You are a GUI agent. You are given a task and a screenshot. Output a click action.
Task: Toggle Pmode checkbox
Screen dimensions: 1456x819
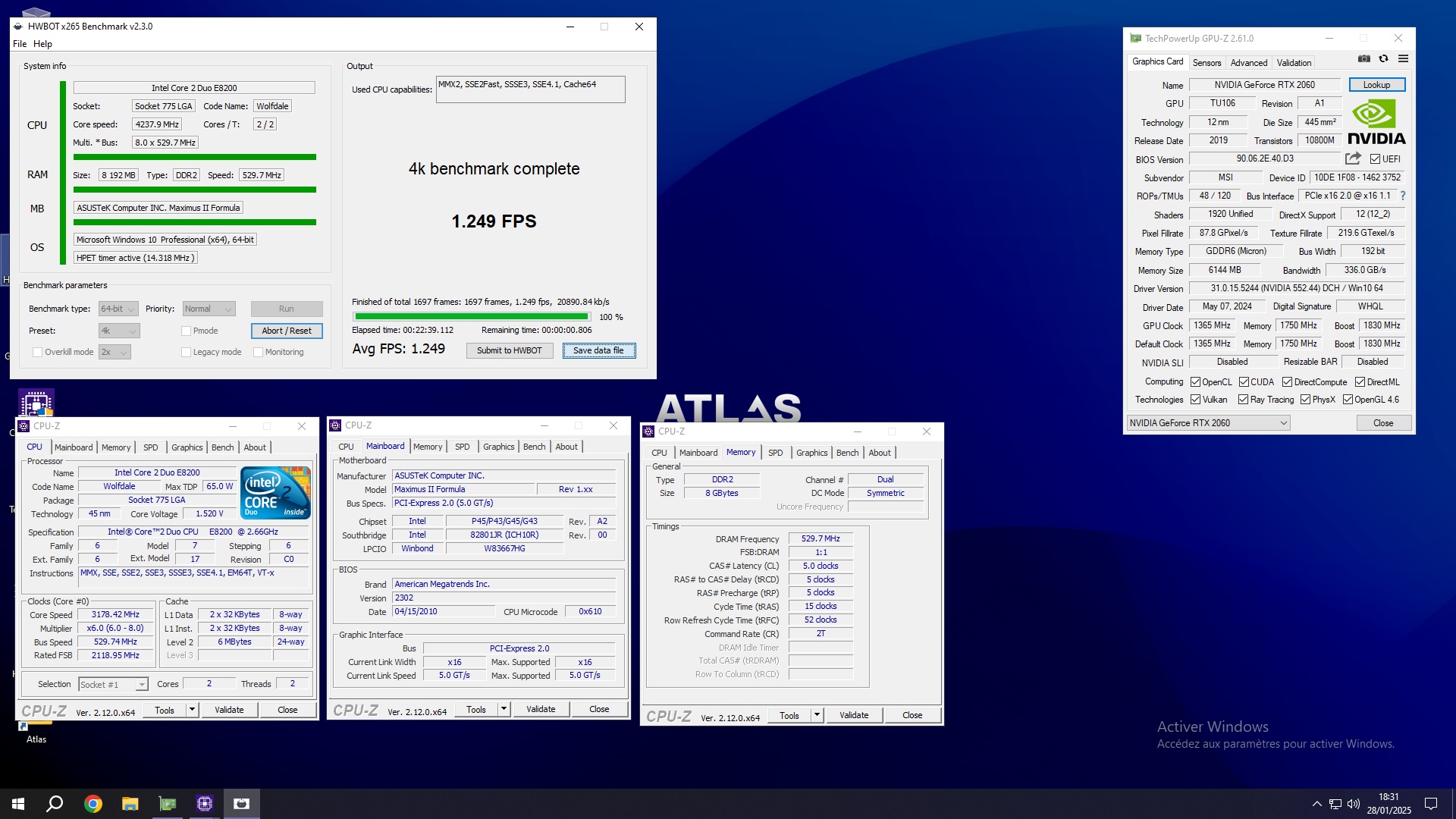(186, 331)
